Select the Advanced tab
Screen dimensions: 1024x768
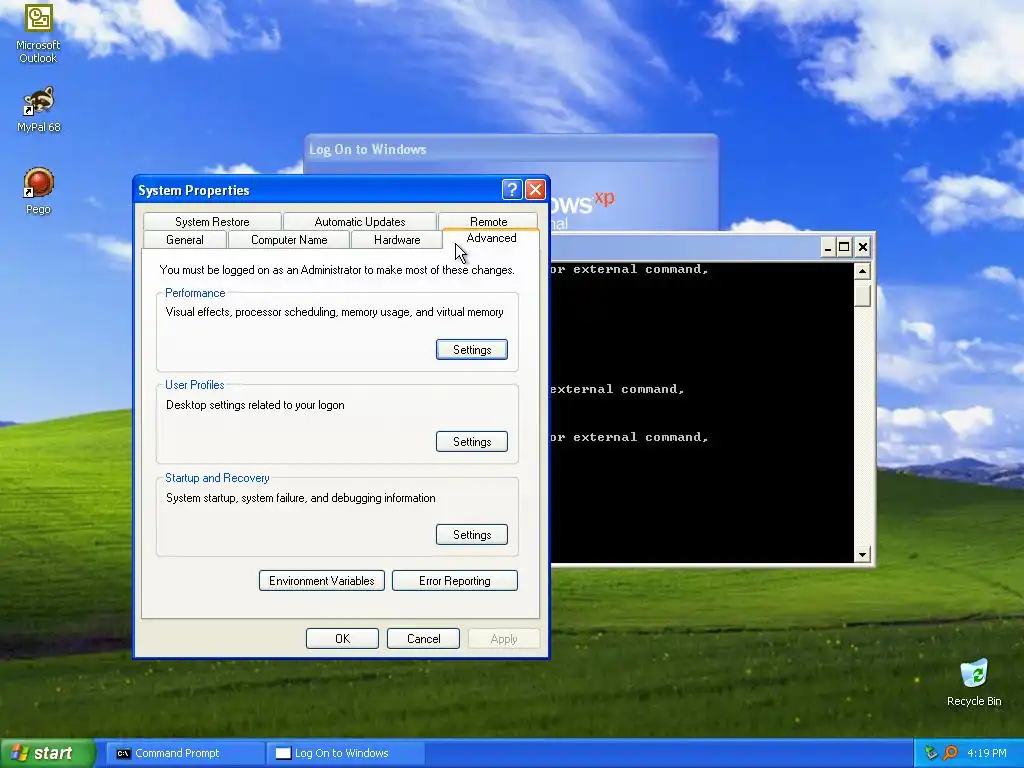coord(491,238)
